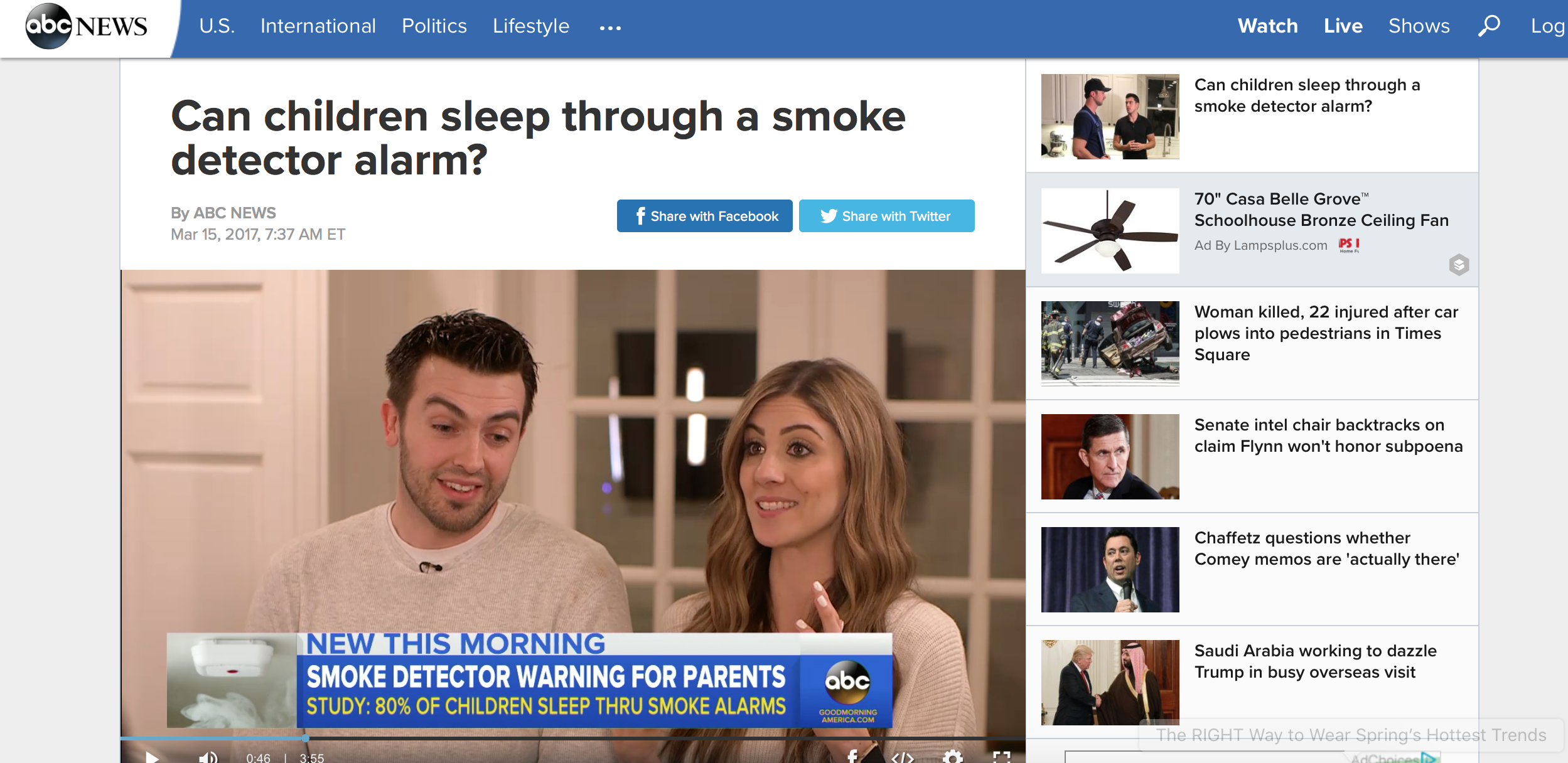Open 'Chaffetz questions whether Comey memos' headline
Viewport: 1568px width, 763px height.
tap(1327, 548)
